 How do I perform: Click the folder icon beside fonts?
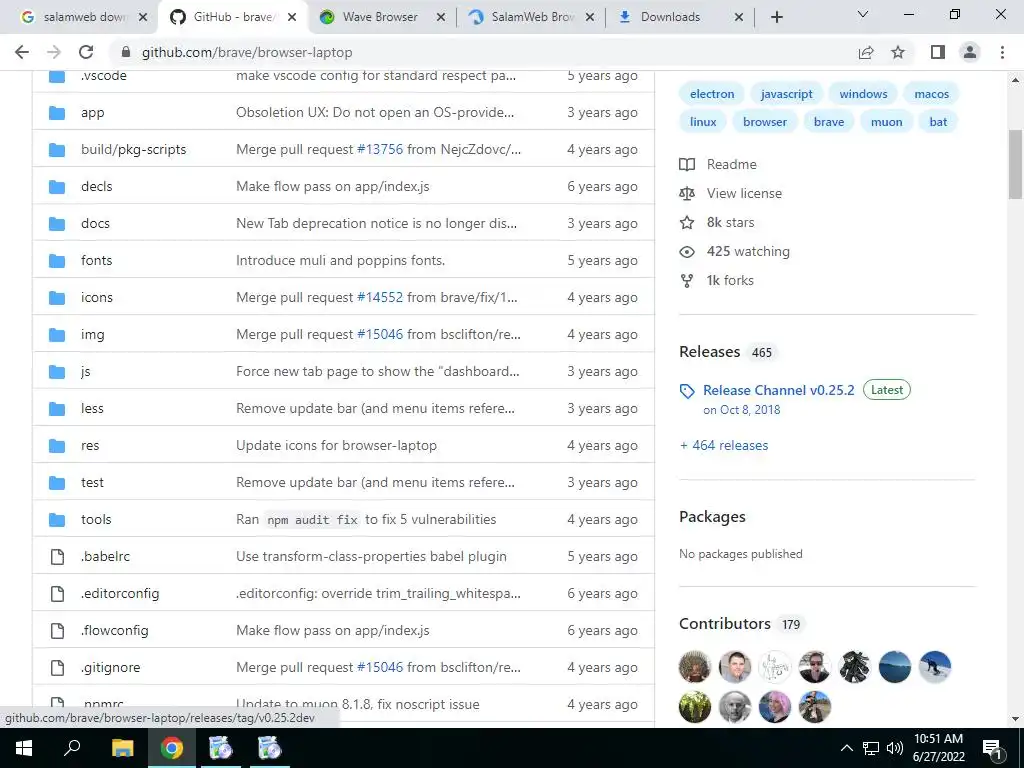click(x=57, y=261)
